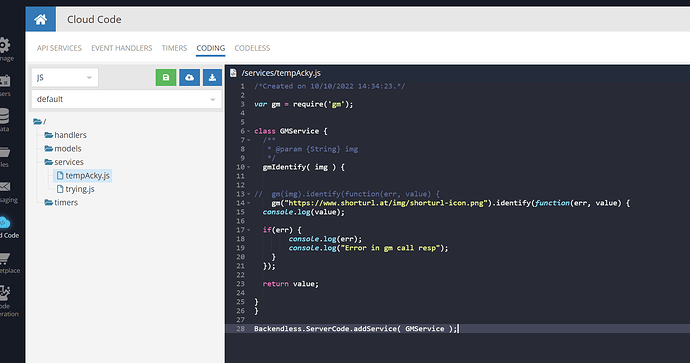The image size is (690, 363).
Task: Open the Cloud Code sidebar icon
Action: tap(5, 223)
